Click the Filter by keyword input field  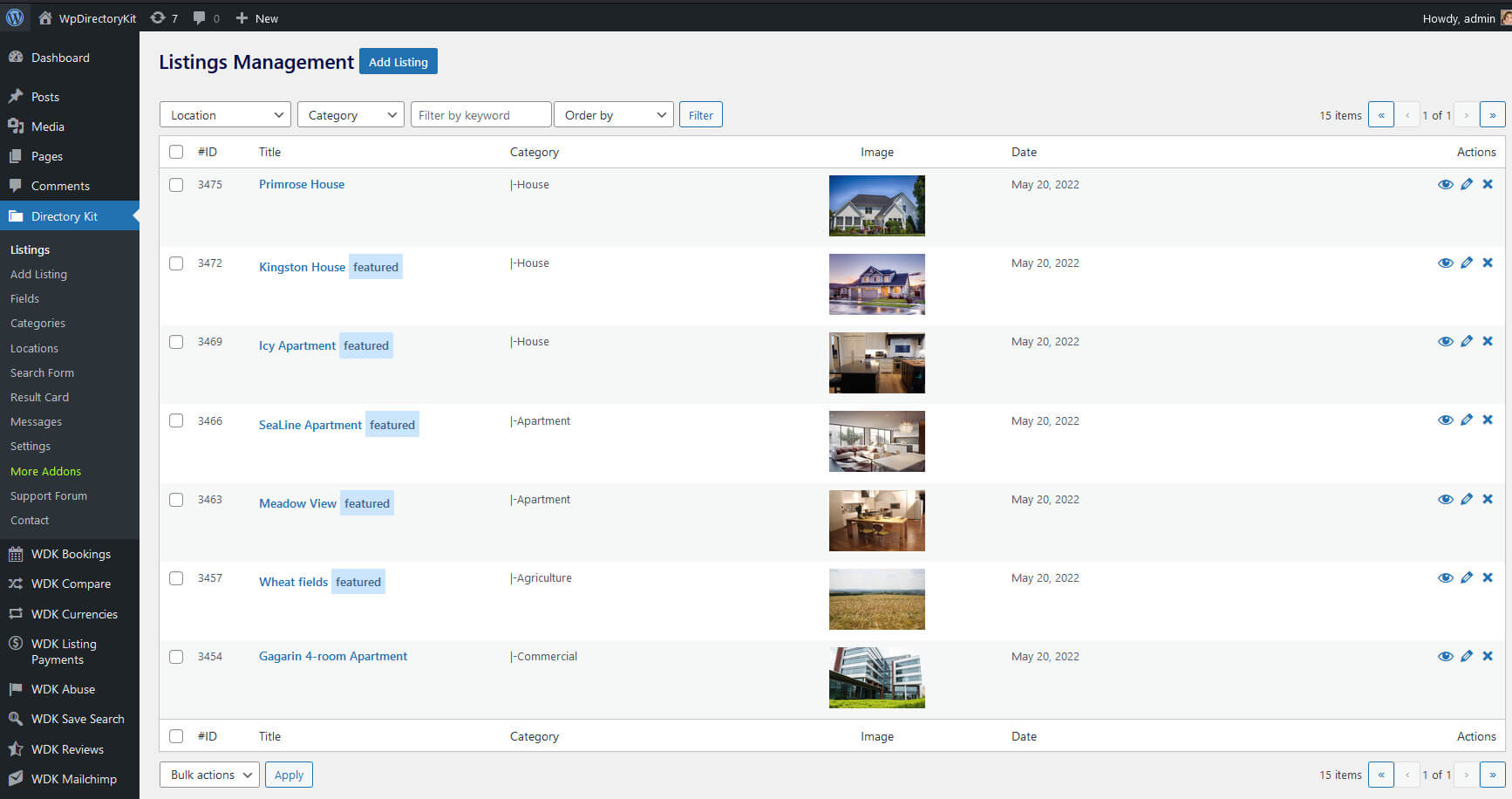click(x=481, y=114)
